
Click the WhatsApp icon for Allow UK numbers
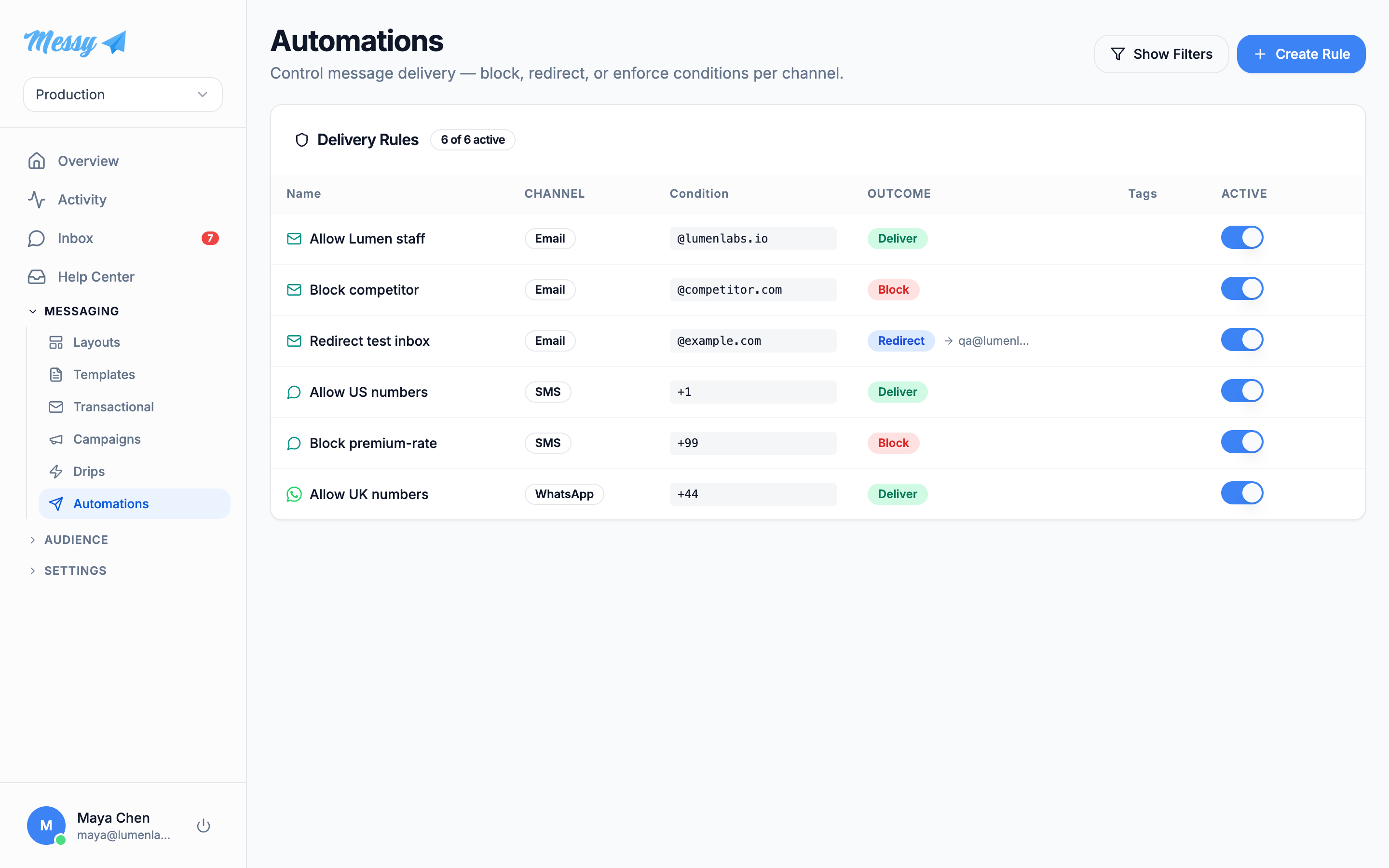coord(294,494)
